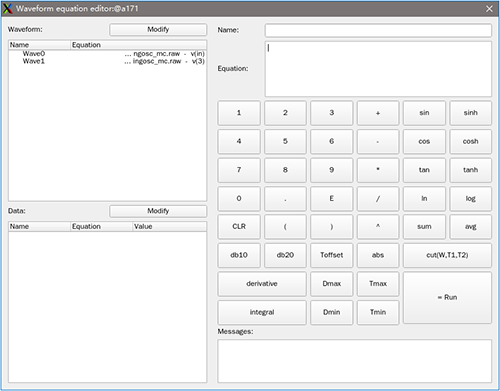Select Wave0 in the waveform list
Image resolution: width=500 pixels, height=391 pixels.
tap(107, 54)
